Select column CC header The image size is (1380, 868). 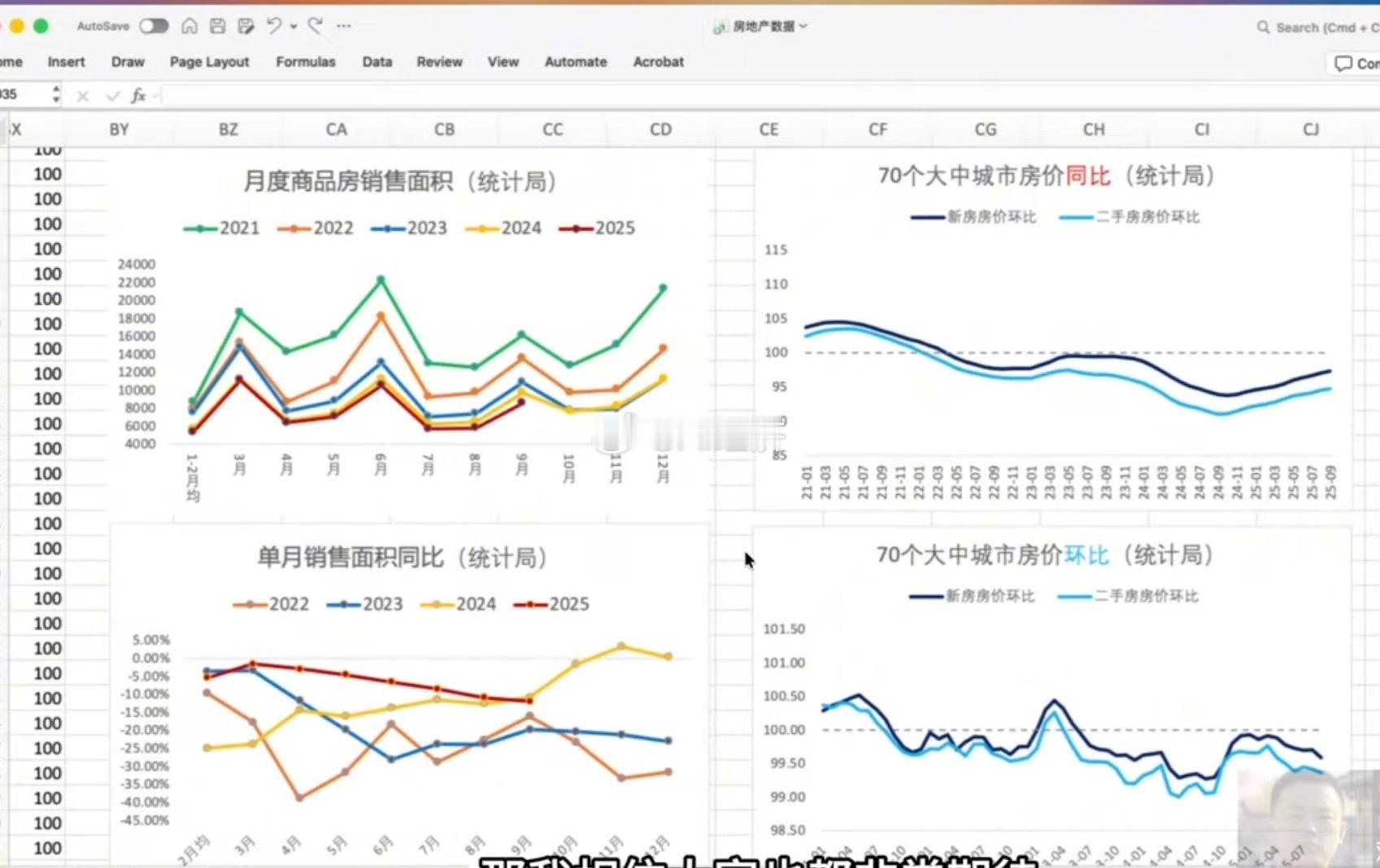tap(553, 129)
